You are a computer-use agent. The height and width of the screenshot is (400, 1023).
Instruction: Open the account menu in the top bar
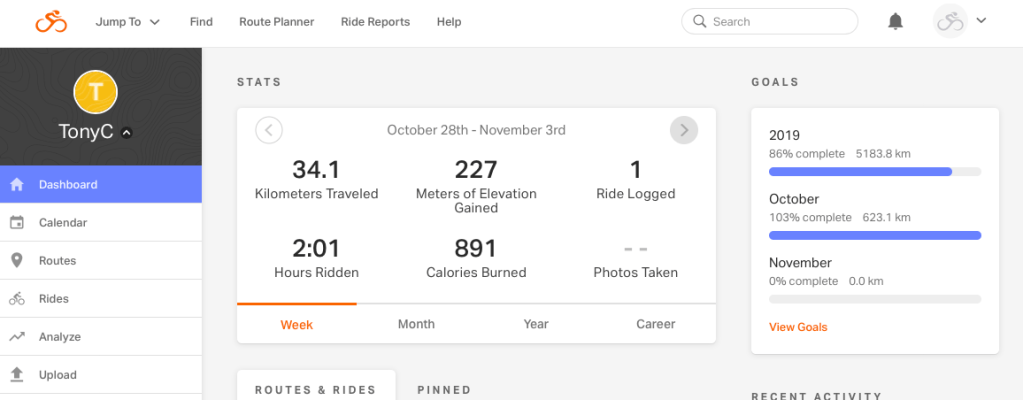coord(961,21)
